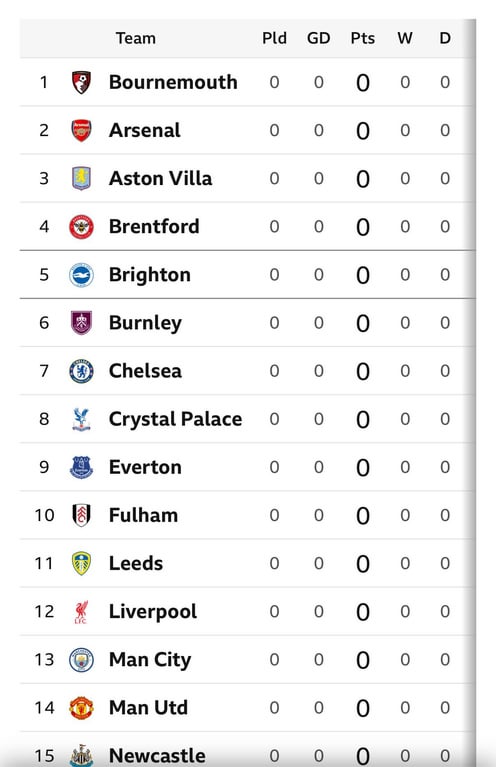Select the Pld column header
The height and width of the screenshot is (767, 496).
(274, 38)
